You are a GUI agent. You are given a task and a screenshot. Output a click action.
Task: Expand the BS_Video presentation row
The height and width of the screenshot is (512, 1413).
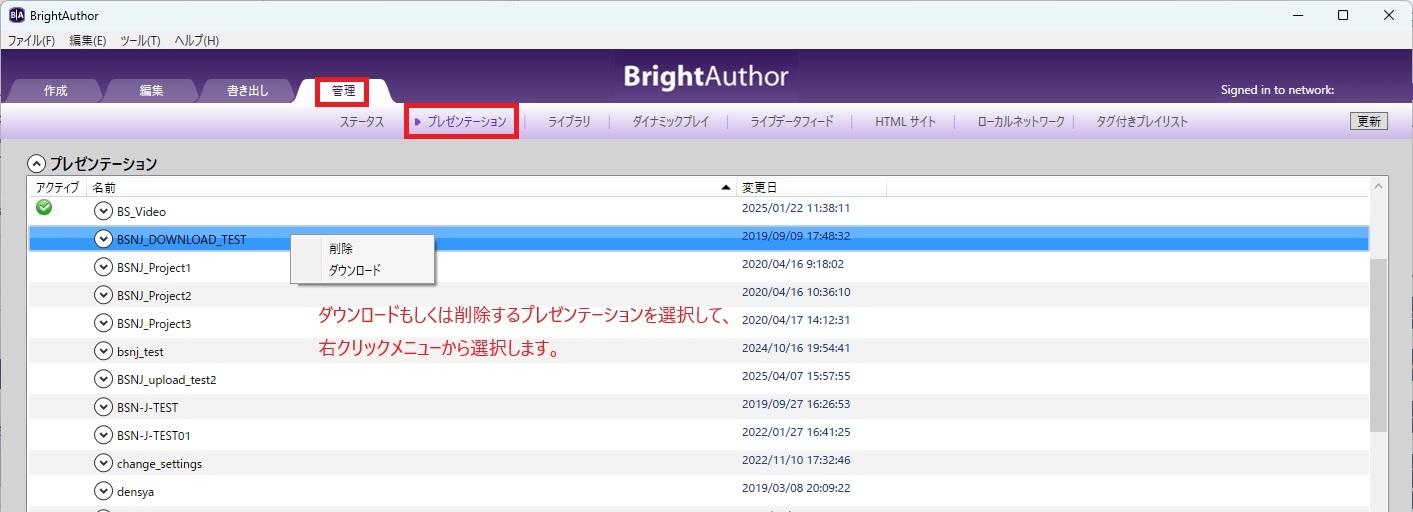[x=102, y=211]
